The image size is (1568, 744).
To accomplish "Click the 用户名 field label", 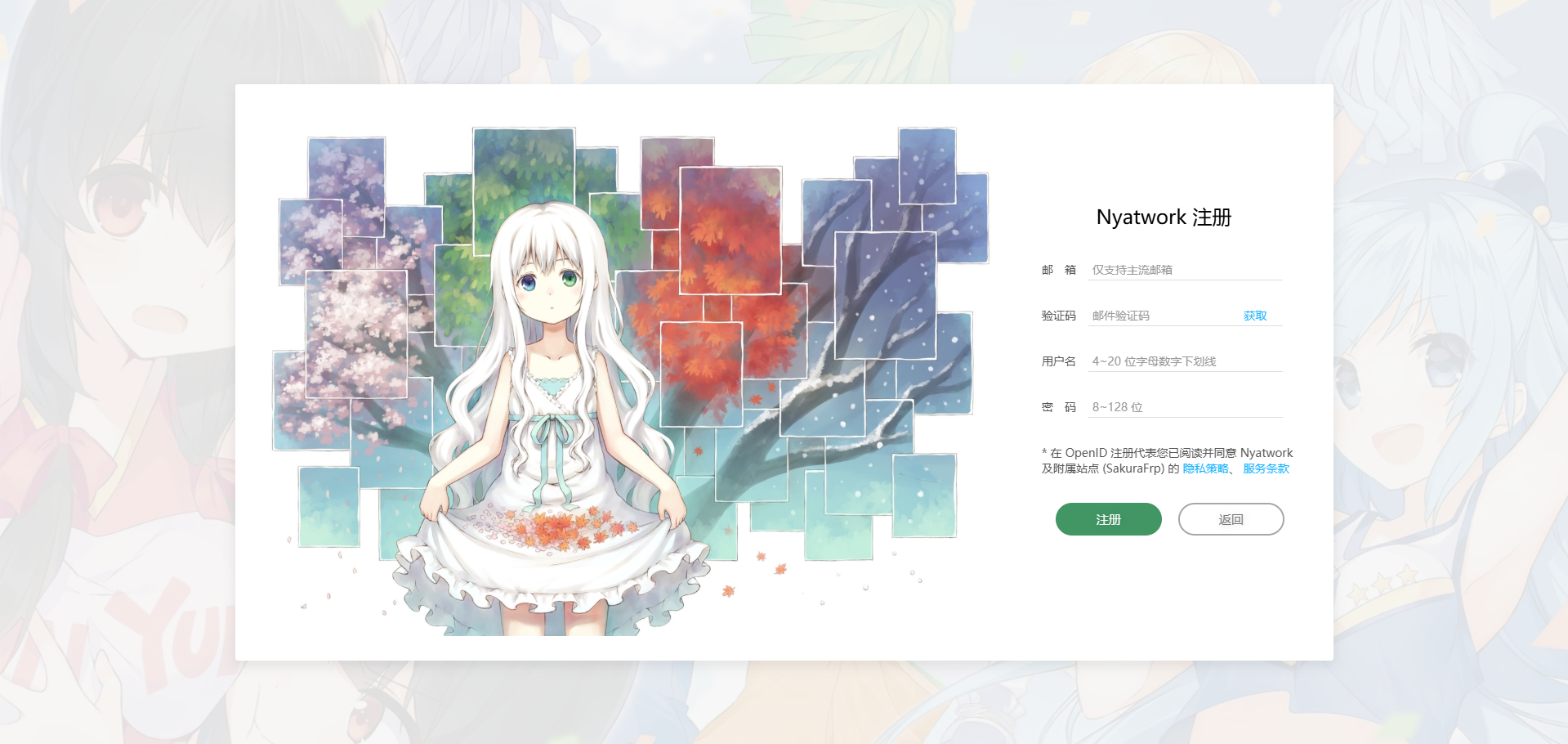I will coord(1058,361).
